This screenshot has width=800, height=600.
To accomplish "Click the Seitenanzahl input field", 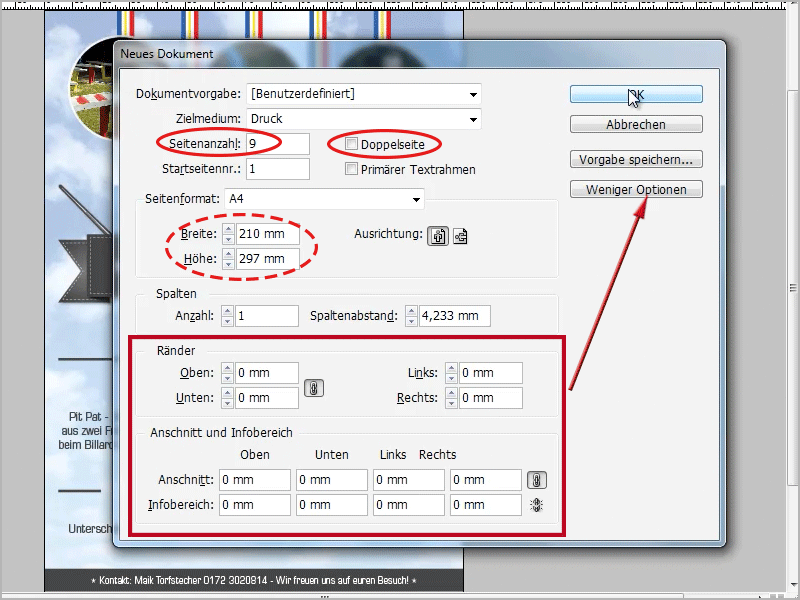I will [278, 144].
